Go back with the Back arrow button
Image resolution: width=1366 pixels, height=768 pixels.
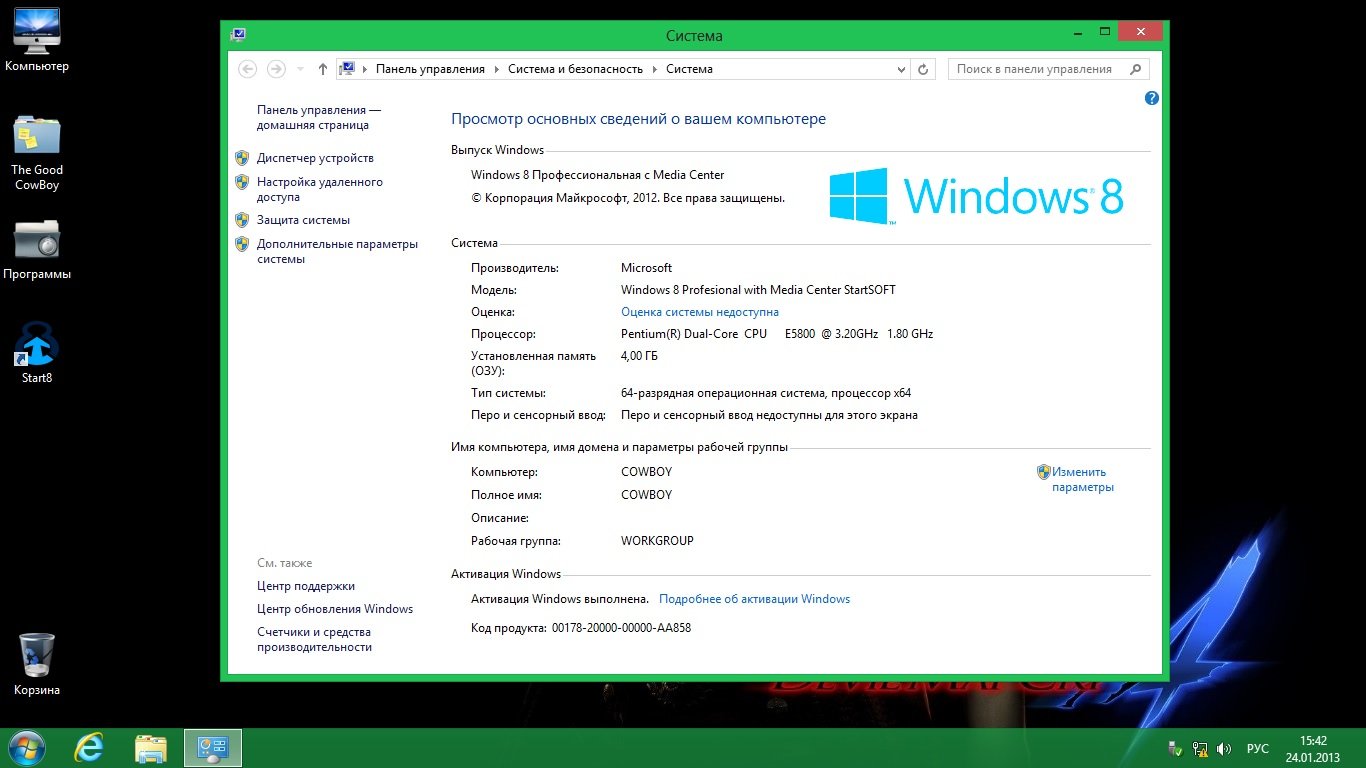coord(248,69)
